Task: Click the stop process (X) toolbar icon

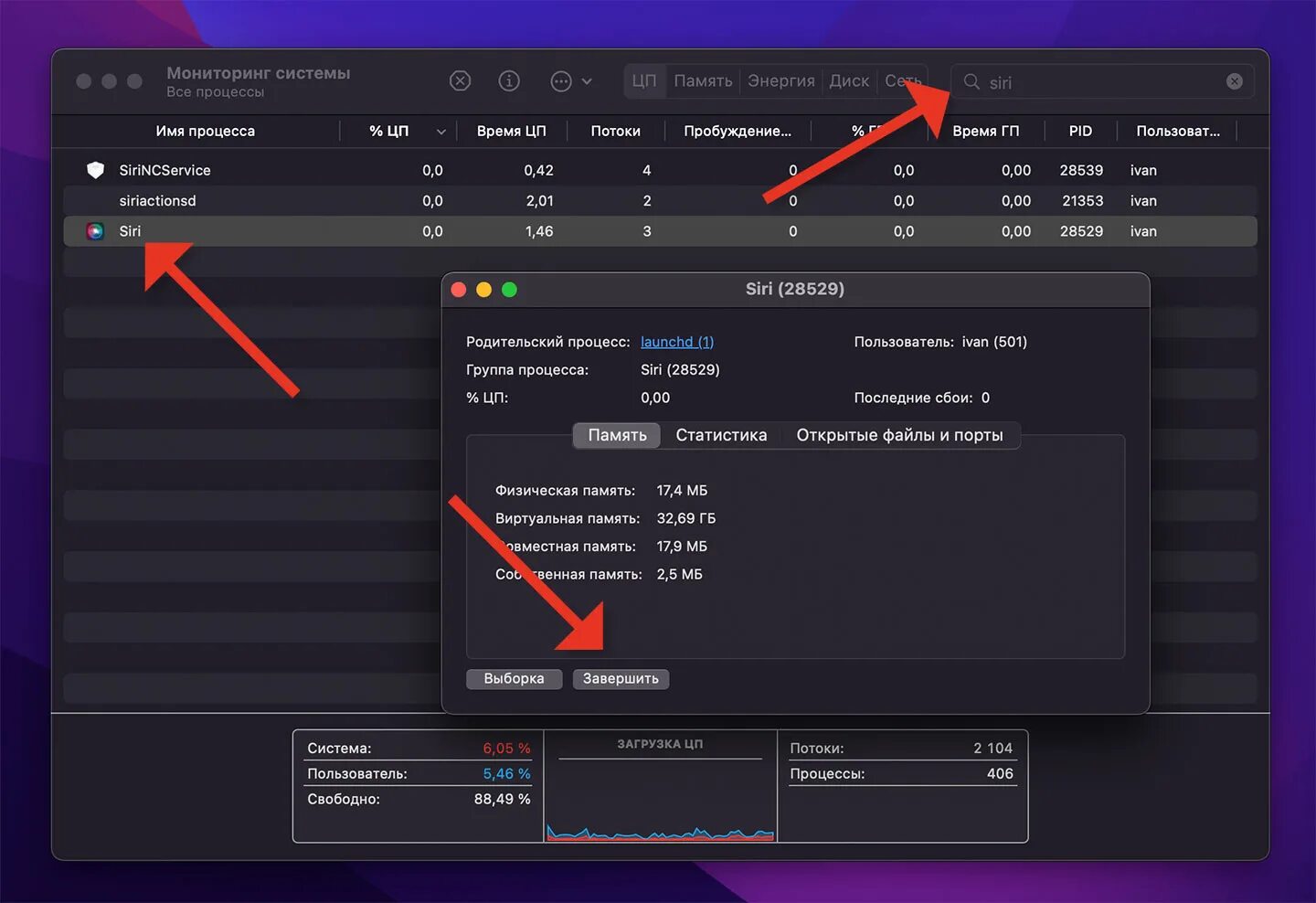Action: coord(461,81)
